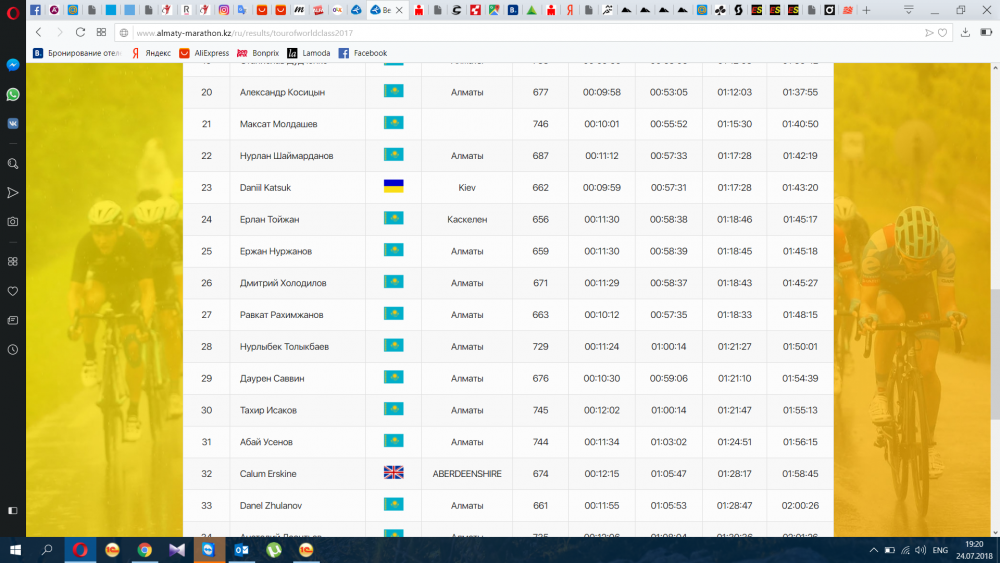
Task: Click the sidebar search icon
Action: [x=13, y=163]
